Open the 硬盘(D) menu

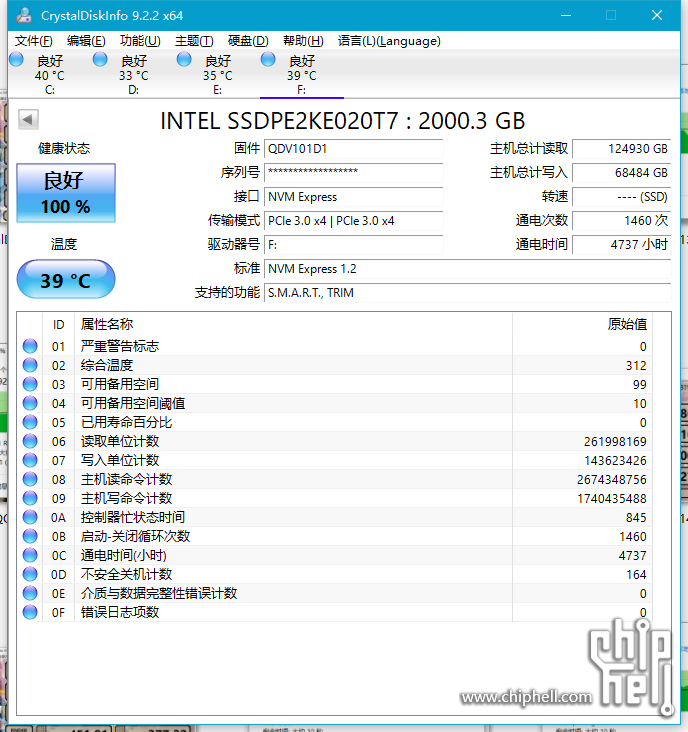coord(248,41)
